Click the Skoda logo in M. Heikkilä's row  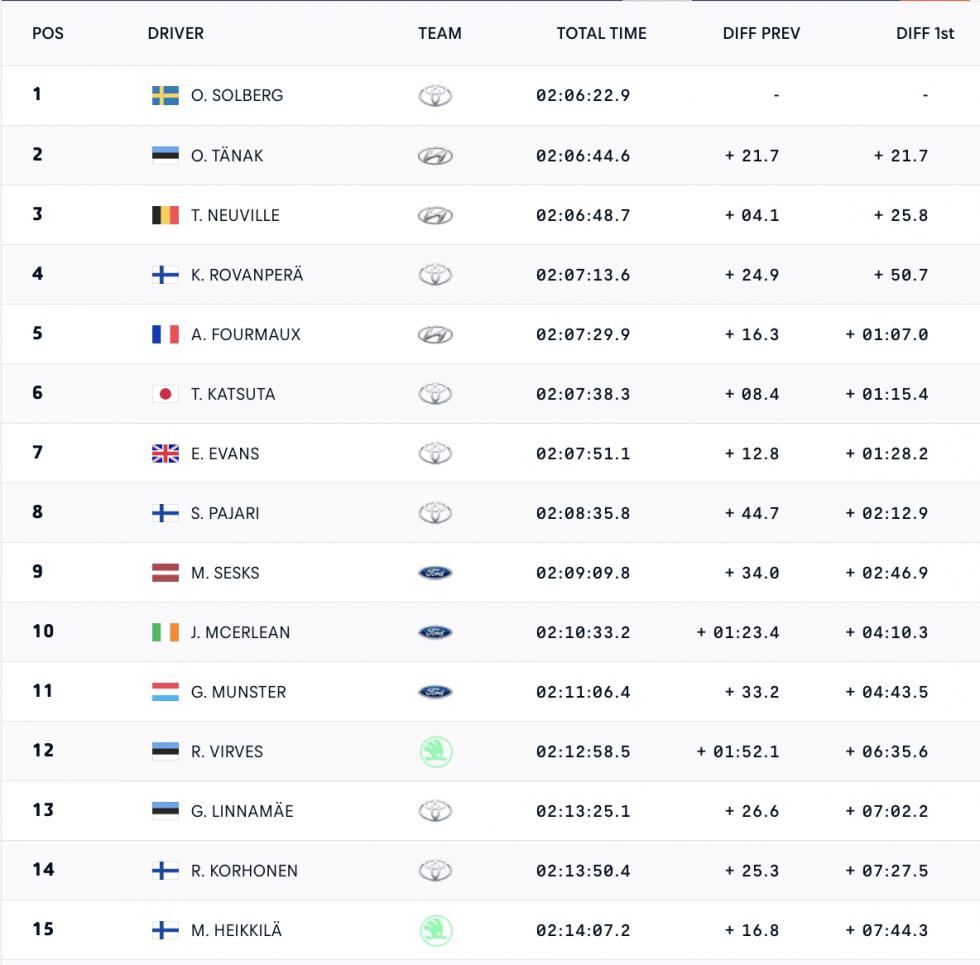coord(436,930)
